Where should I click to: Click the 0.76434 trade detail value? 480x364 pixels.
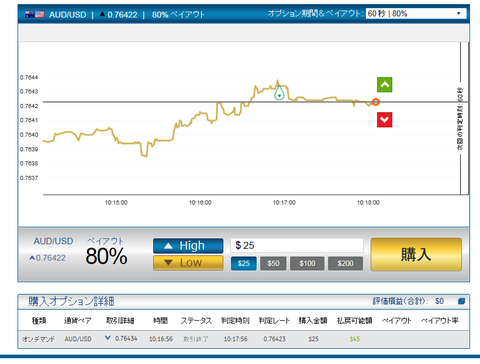tap(126, 339)
